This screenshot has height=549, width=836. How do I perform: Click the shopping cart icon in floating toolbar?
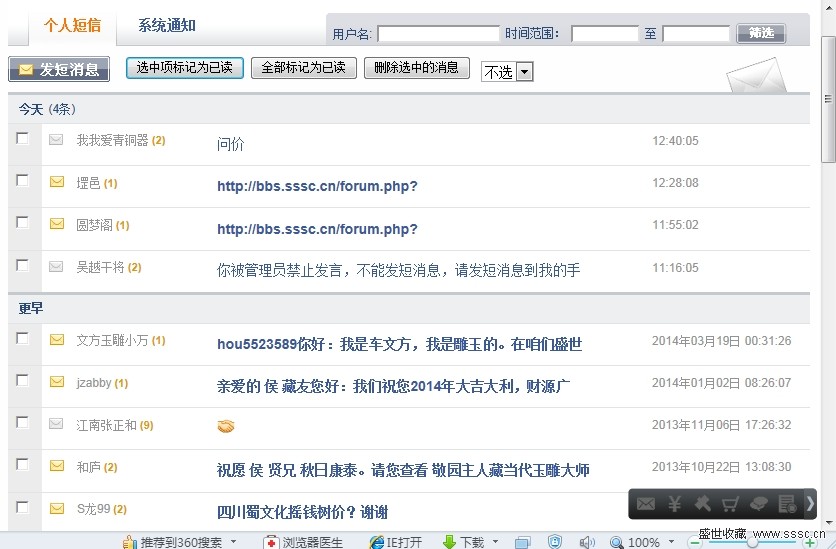click(730, 504)
